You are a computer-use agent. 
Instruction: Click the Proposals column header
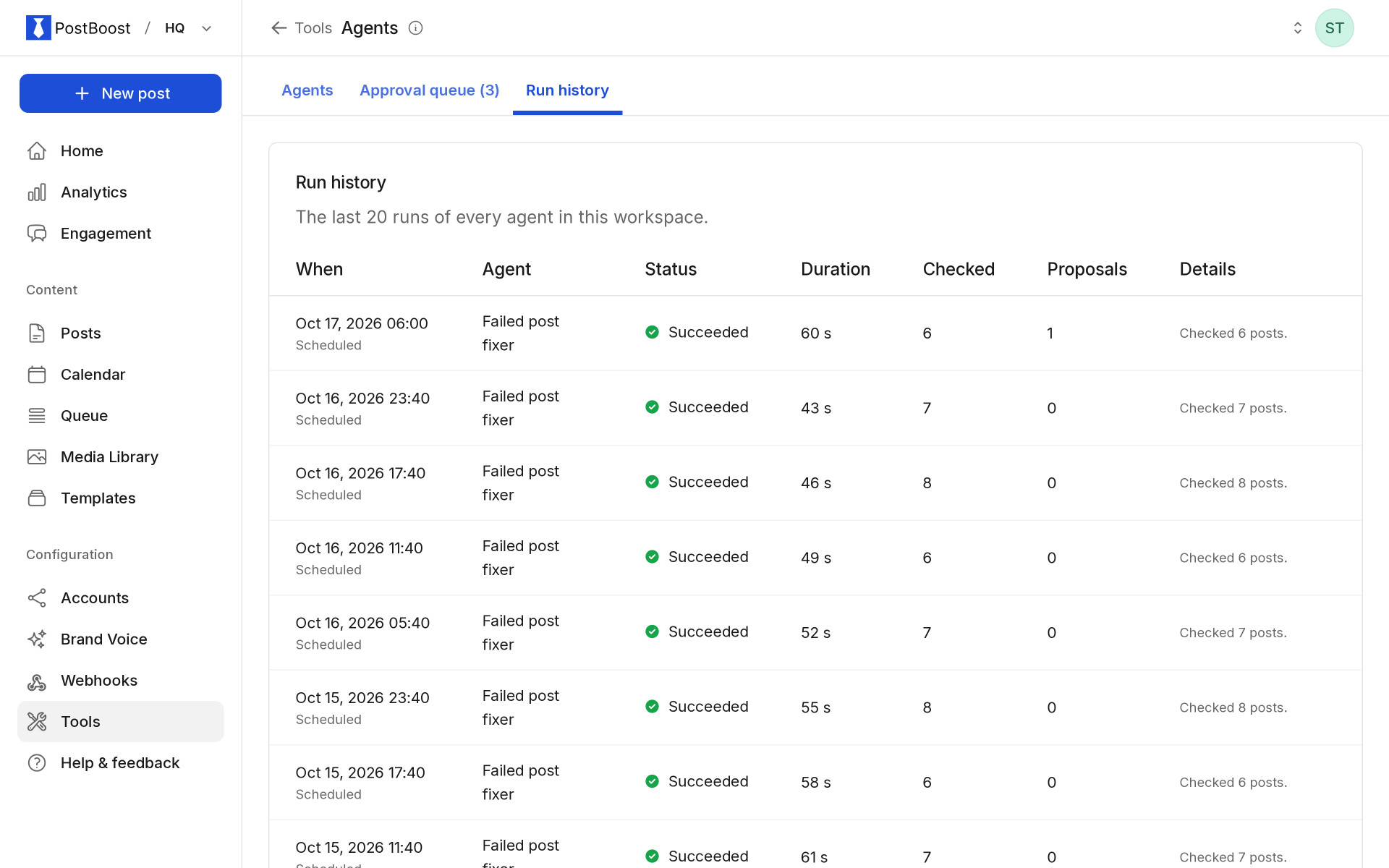tap(1087, 269)
